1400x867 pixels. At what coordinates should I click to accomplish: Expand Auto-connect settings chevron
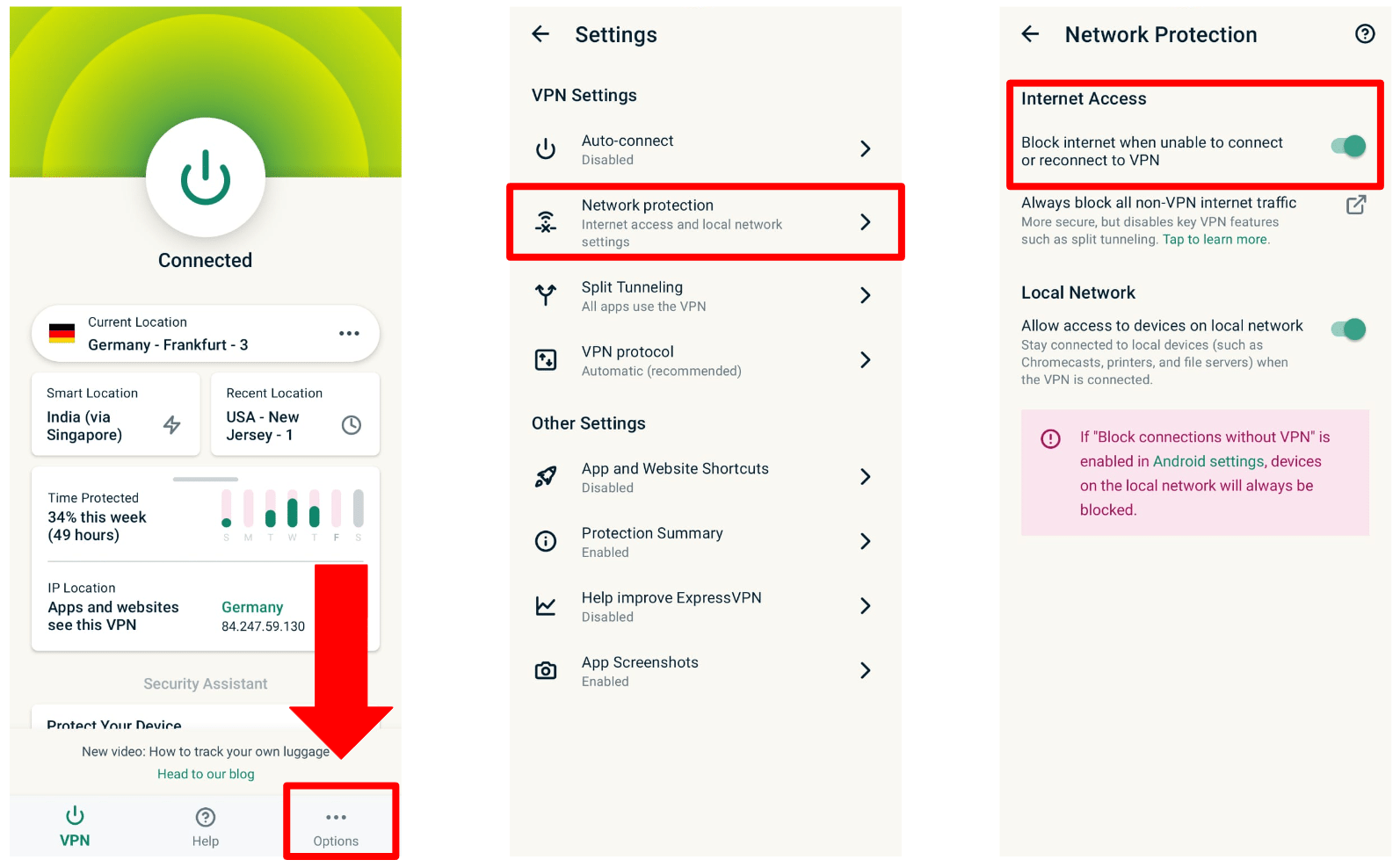point(865,148)
